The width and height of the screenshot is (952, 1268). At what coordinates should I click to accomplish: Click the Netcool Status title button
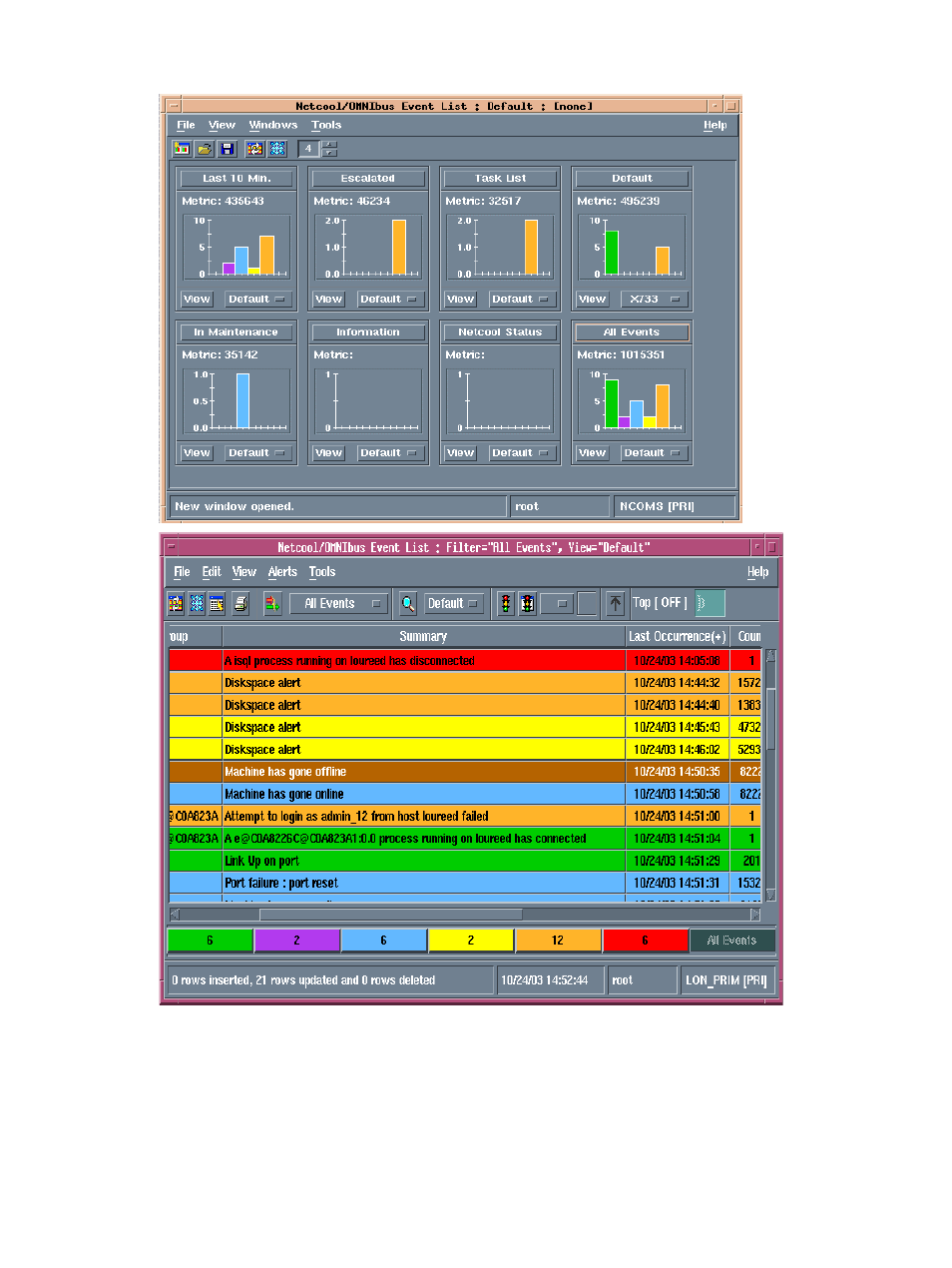tap(500, 331)
